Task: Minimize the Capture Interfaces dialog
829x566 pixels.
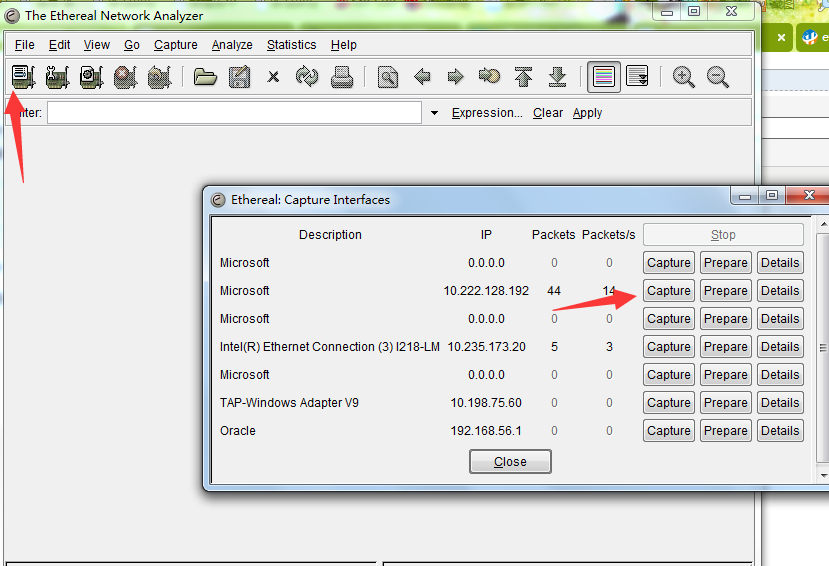Action: (745, 195)
